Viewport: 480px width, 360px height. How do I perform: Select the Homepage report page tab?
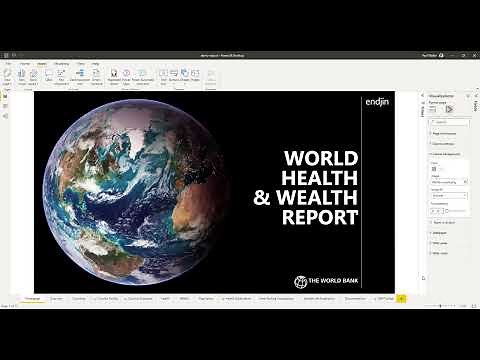click(33, 299)
